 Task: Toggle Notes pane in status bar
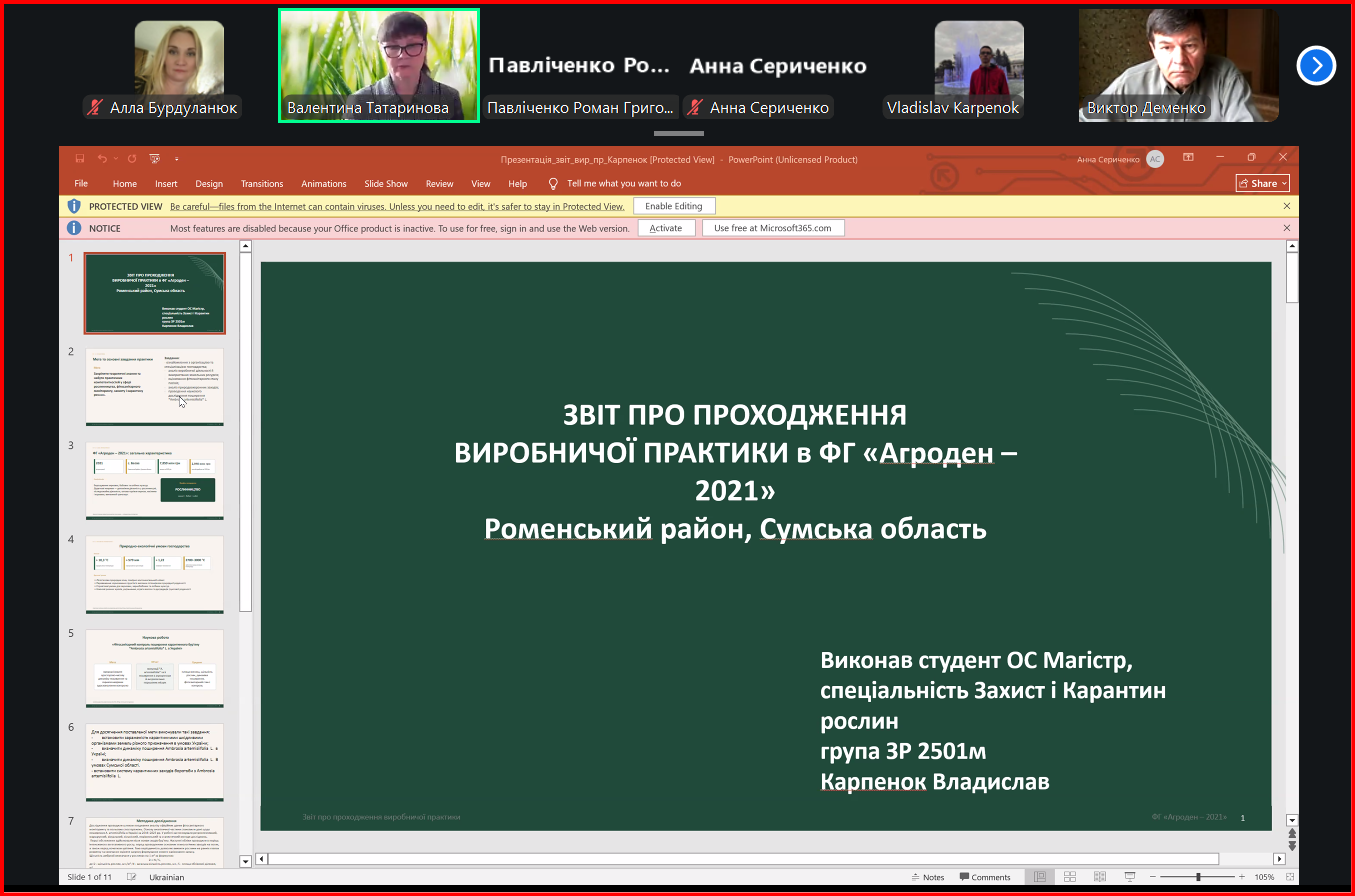pos(927,877)
